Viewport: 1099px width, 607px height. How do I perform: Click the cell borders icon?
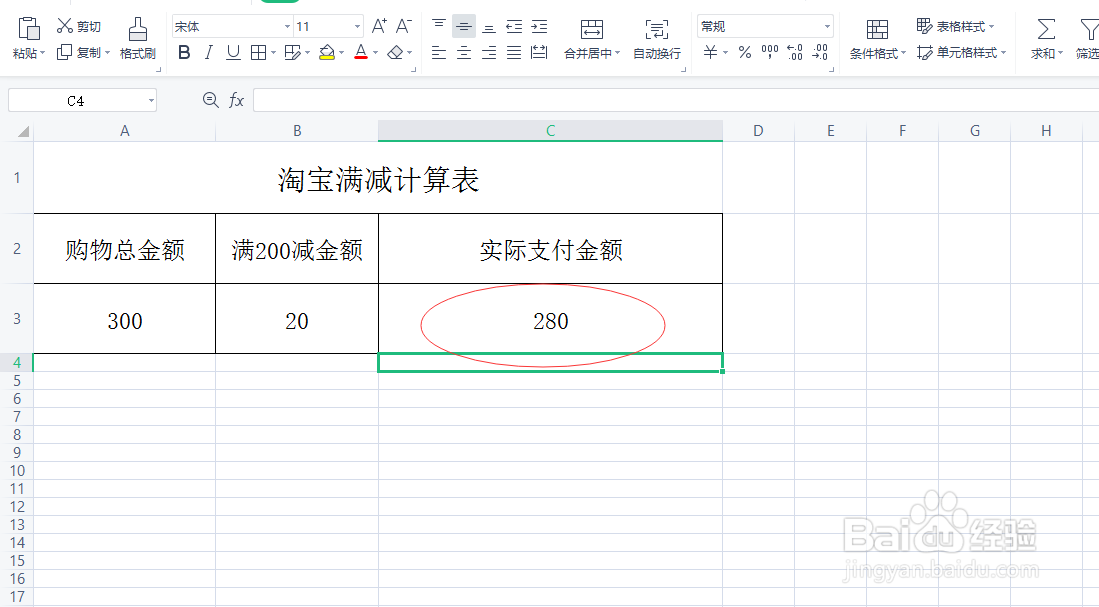coord(259,53)
